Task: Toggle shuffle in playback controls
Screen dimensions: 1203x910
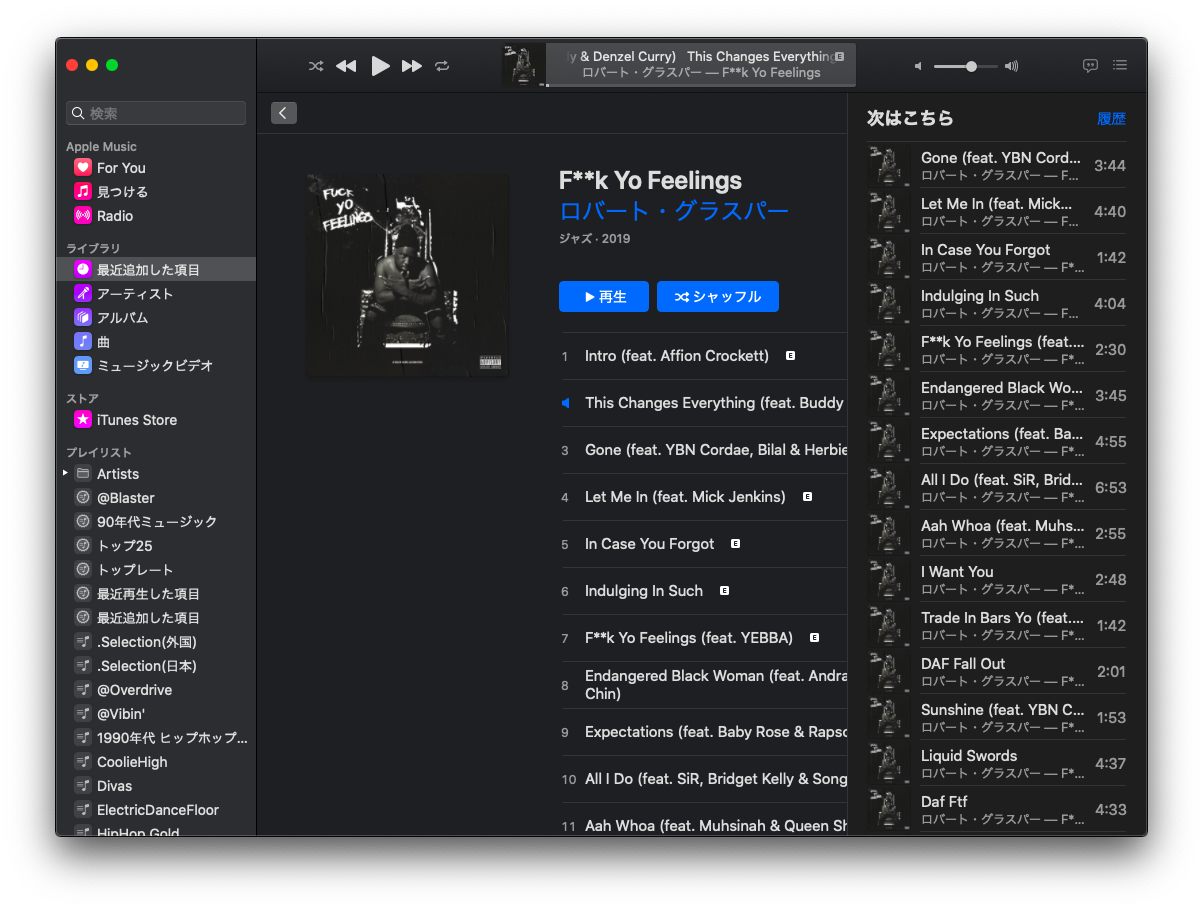Action: pos(316,66)
